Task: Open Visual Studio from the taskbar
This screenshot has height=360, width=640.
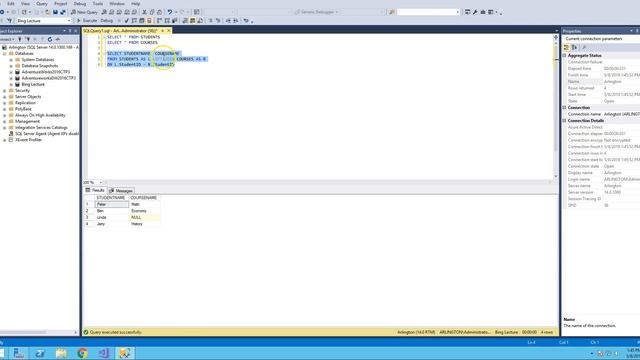Action: (x=104, y=353)
